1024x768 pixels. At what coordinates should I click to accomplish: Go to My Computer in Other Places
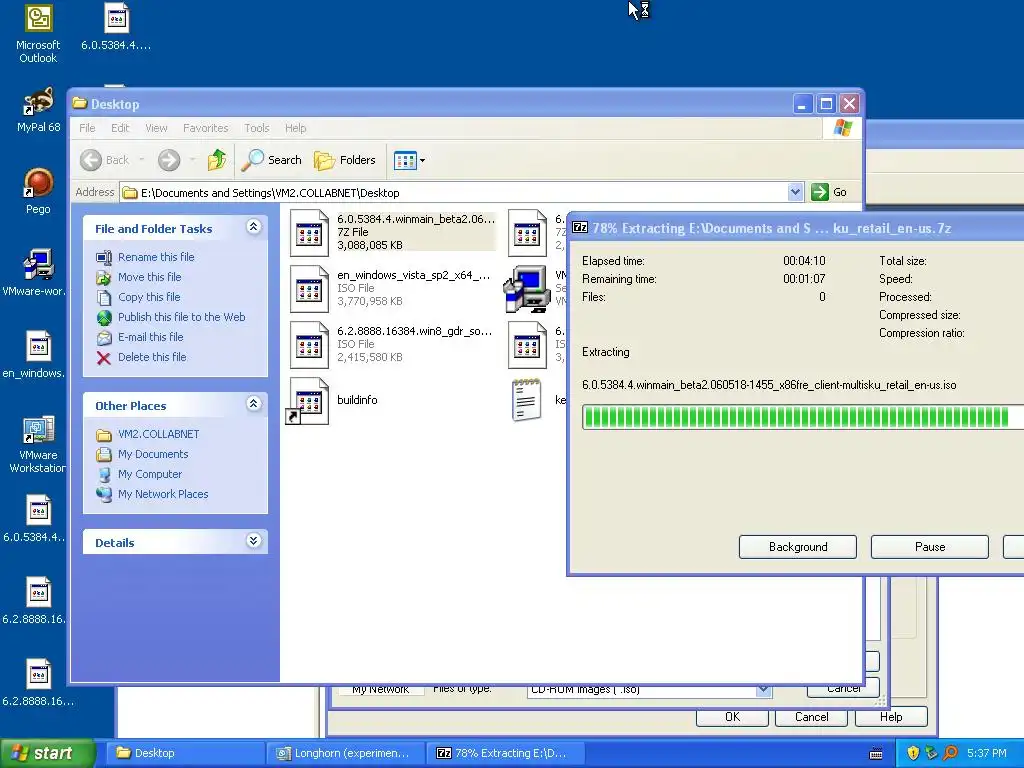point(150,474)
